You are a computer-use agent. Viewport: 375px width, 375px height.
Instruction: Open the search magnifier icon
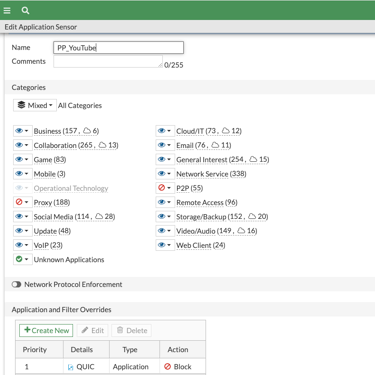(x=25, y=10)
